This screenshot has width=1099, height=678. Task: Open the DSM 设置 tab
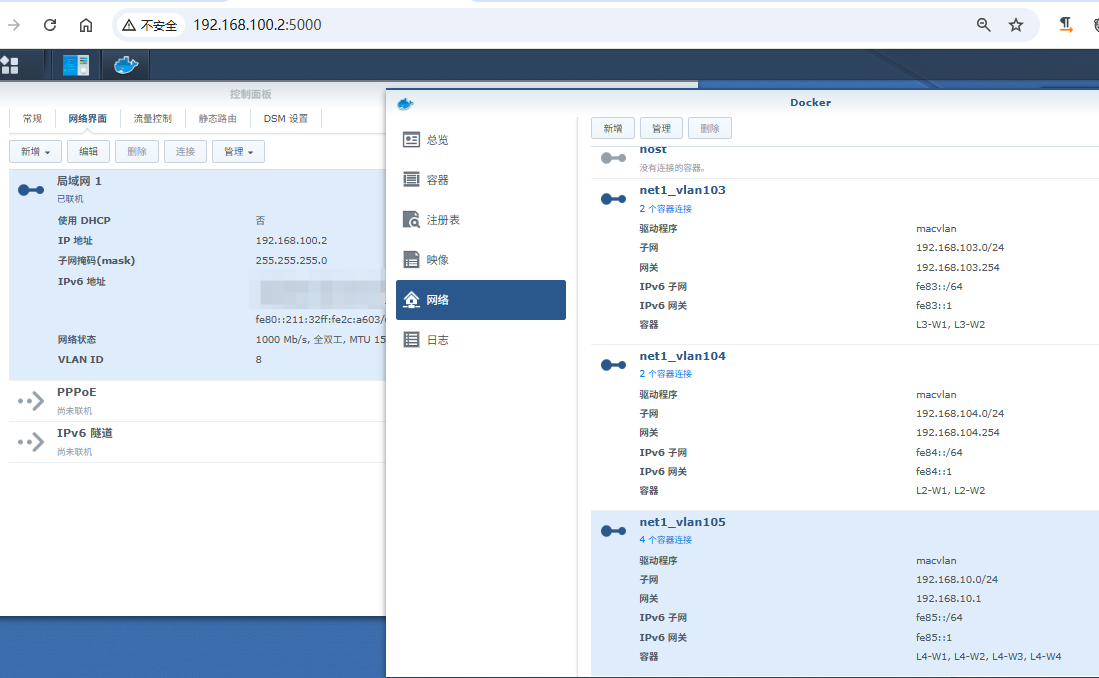pyautogui.click(x=286, y=119)
